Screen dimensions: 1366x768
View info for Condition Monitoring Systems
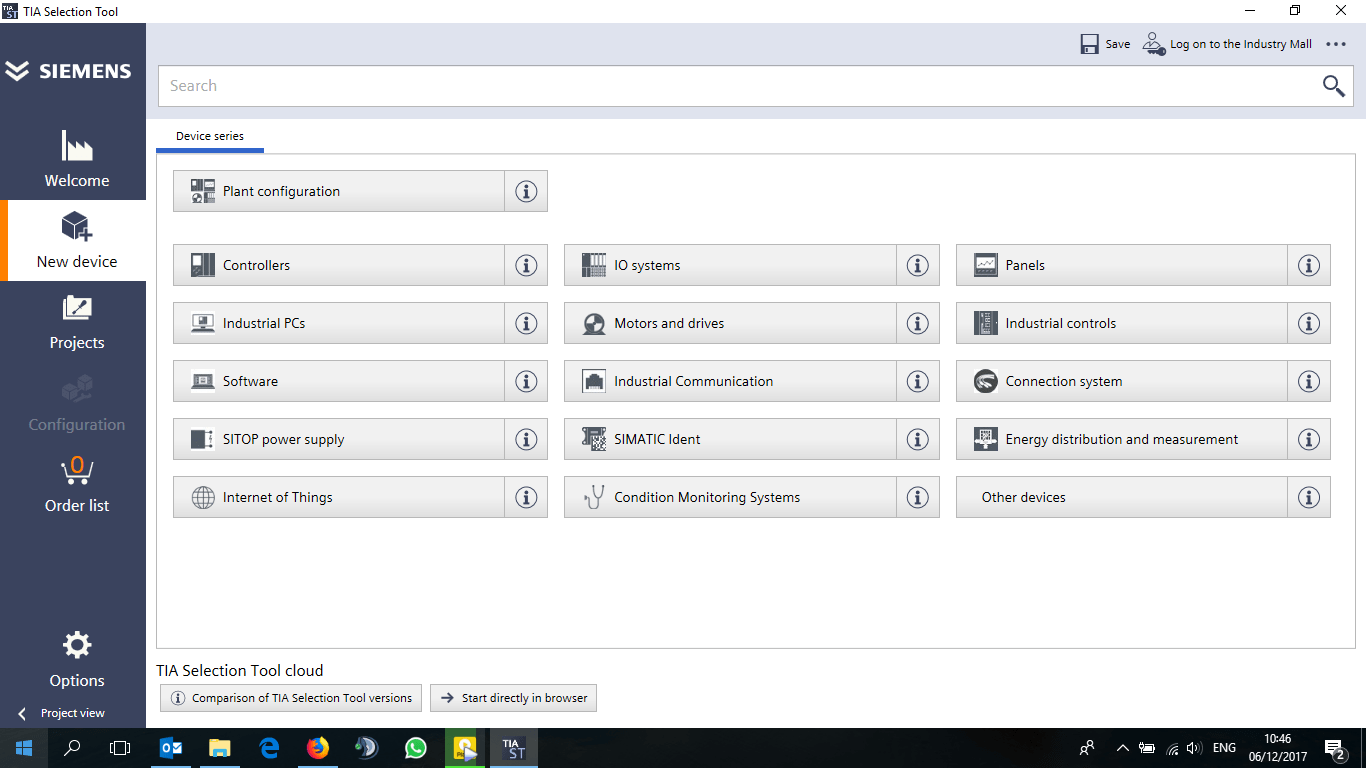click(x=918, y=497)
